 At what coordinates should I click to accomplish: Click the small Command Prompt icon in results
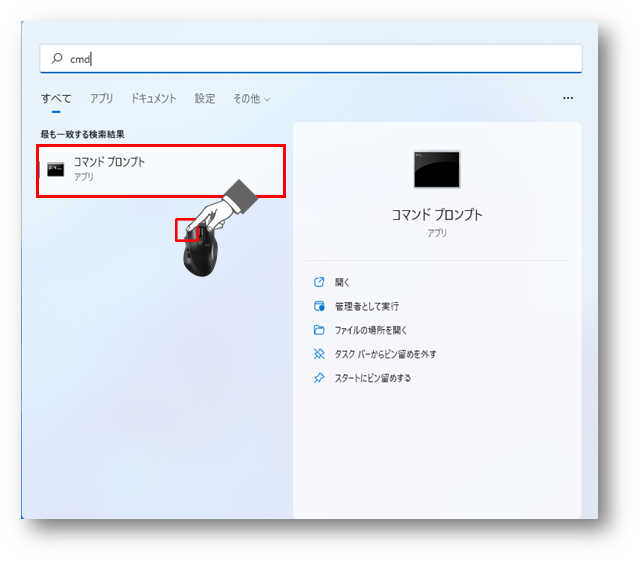[x=56, y=169]
